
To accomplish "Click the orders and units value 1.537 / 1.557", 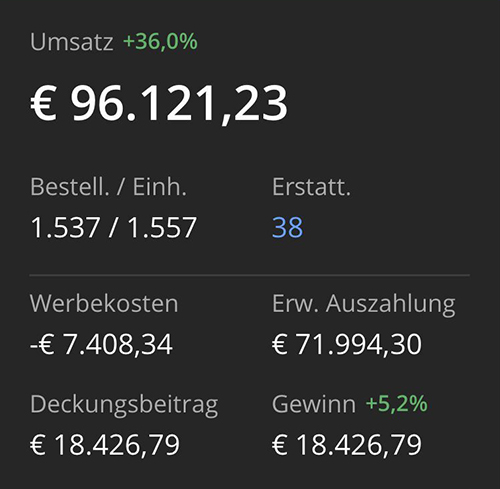I will (113, 227).
